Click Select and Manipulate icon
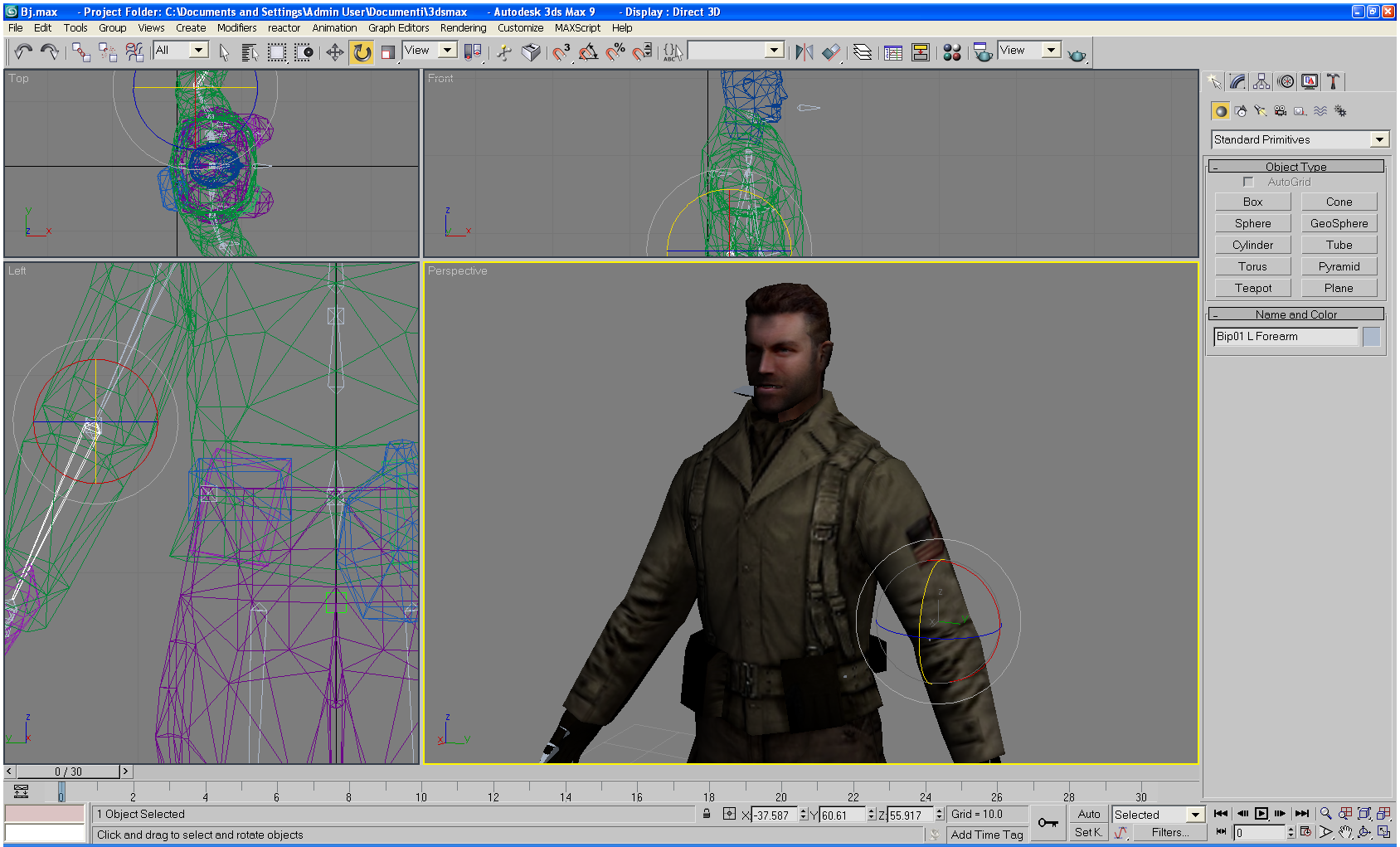1400x847 pixels. click(x=504, y=51)
